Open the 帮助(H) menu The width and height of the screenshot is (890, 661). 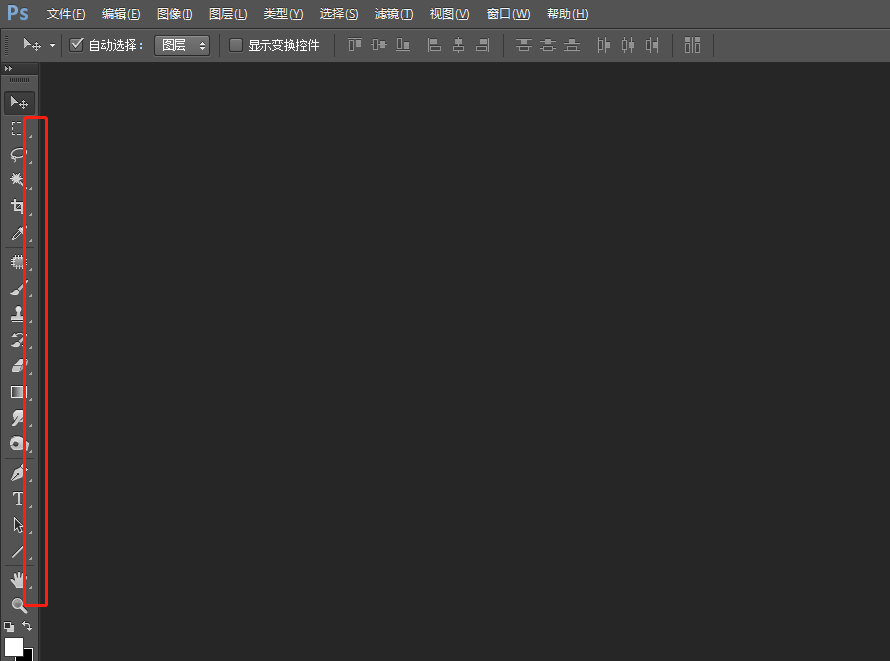coord(568,14)
